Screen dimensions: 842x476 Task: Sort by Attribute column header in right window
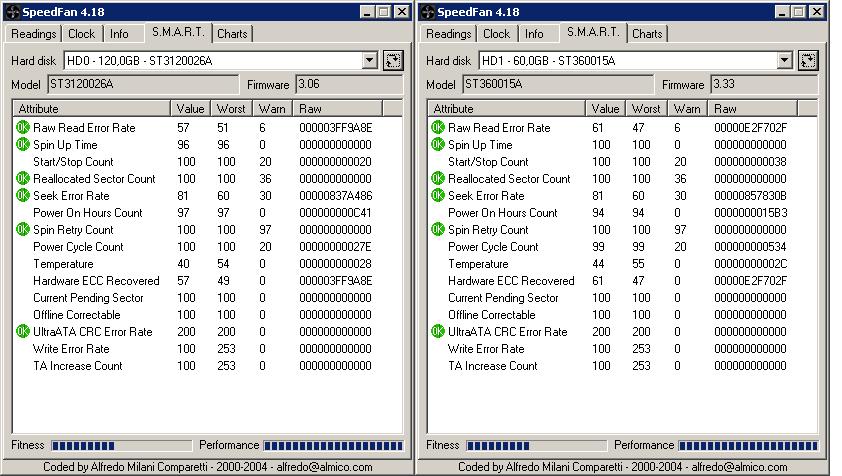click(x=506, y=109)
